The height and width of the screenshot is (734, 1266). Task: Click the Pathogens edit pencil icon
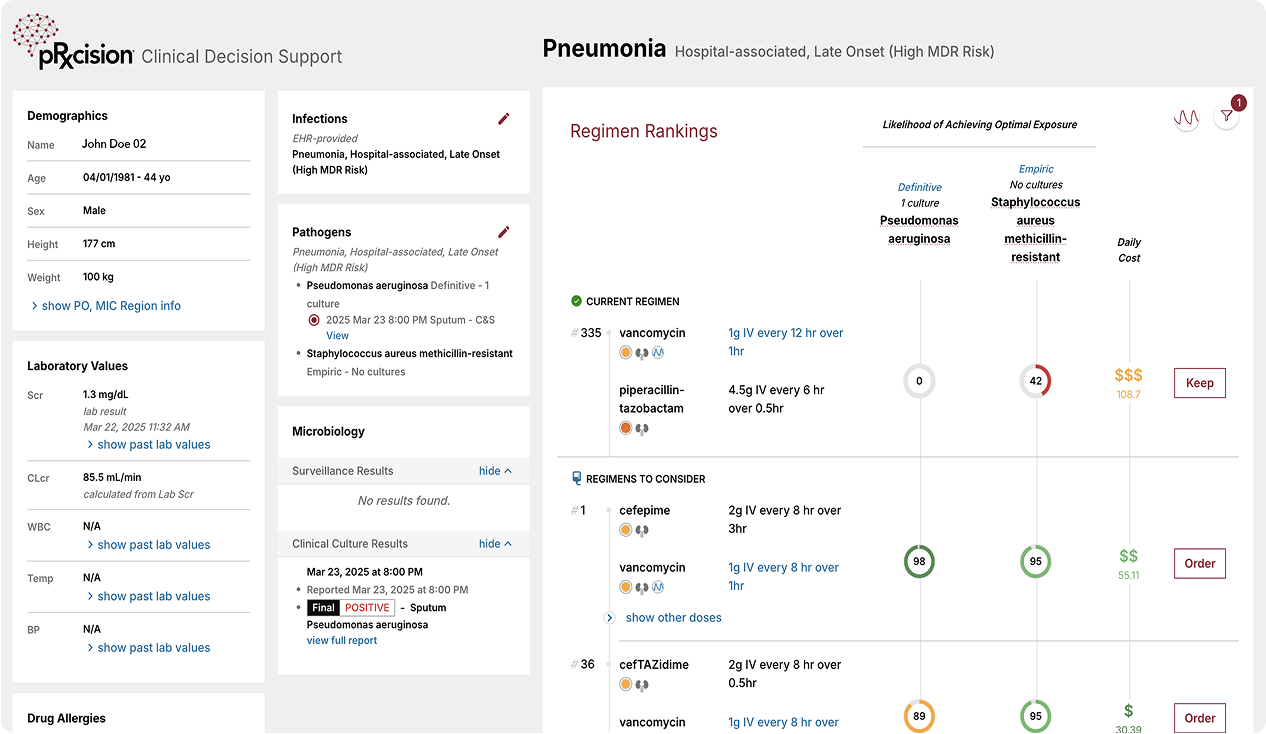pos(504,232)
